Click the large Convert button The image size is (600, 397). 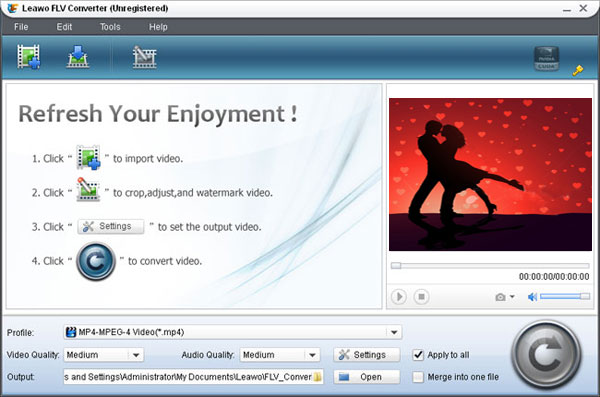point(546,355)
